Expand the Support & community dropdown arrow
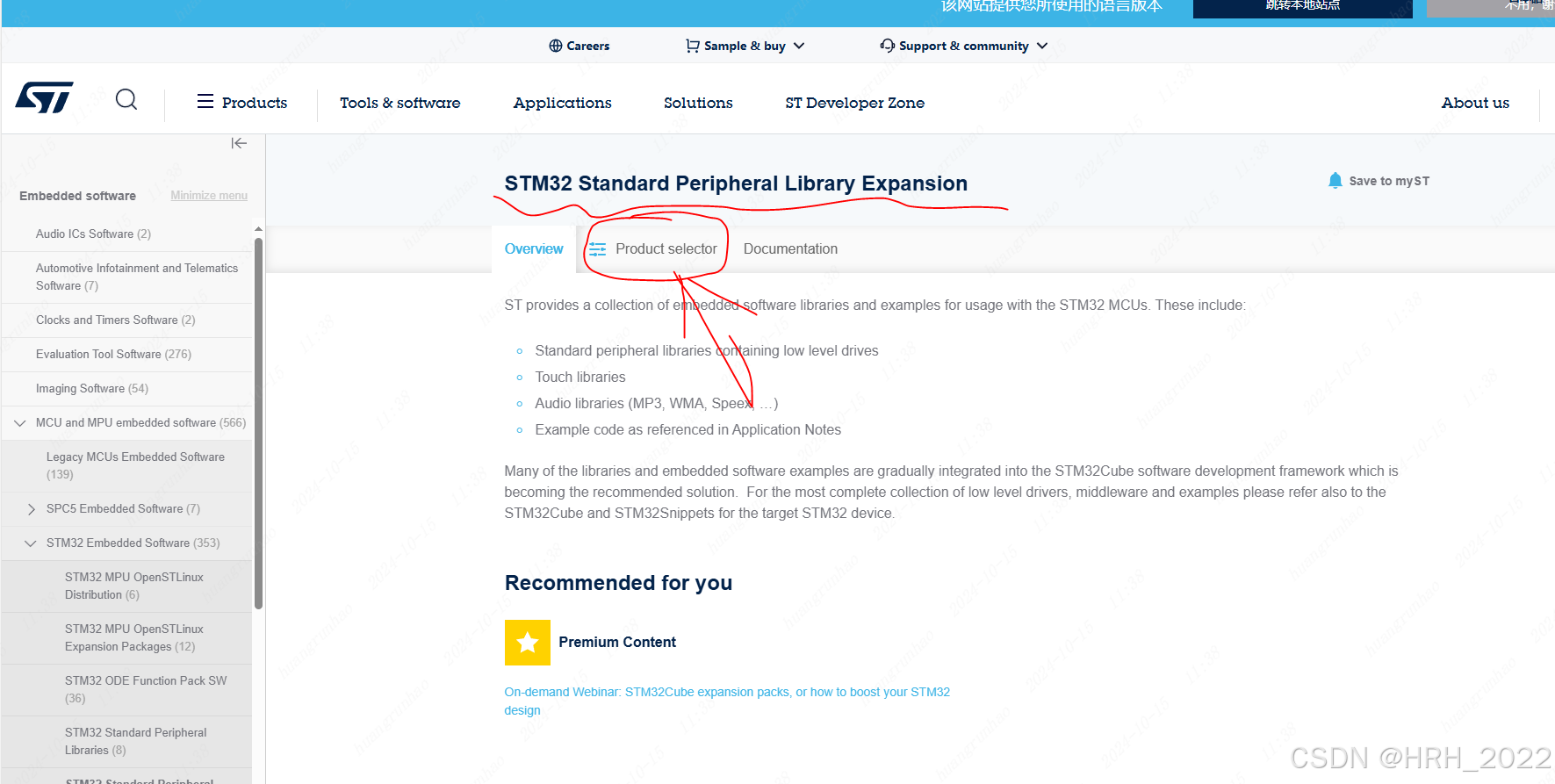The height and width of the screenshot is (784, 1555). pyautogui.click(x=1042, y=46)
